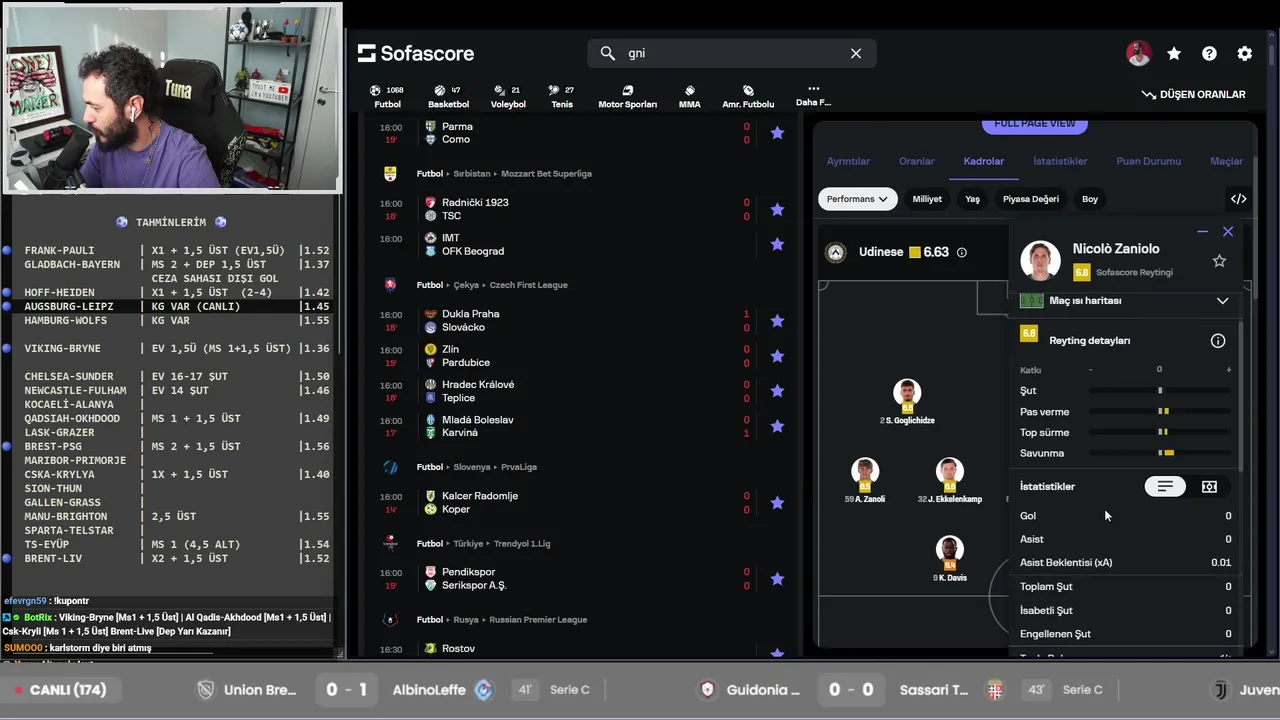Select the Basketbol sport category
1280x720 pixels.
point(448,96)
